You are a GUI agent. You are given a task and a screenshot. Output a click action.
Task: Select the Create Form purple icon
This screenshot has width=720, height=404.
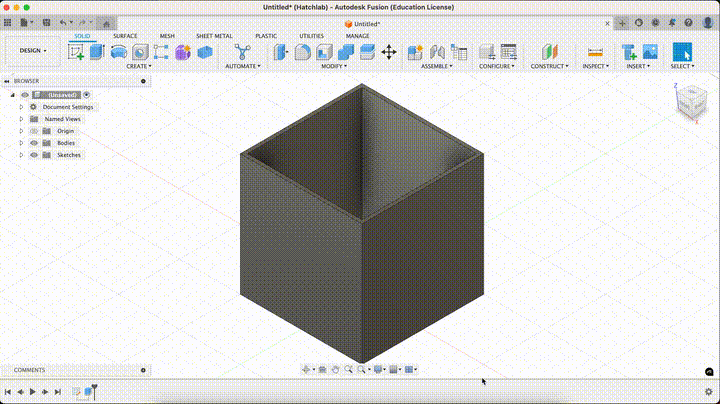click(183, 52)
